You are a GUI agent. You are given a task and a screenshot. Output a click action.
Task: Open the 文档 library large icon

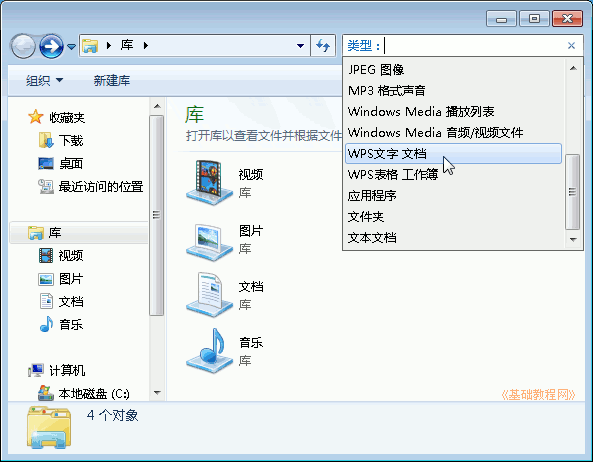pyautogui.click(x=209, y=295)
